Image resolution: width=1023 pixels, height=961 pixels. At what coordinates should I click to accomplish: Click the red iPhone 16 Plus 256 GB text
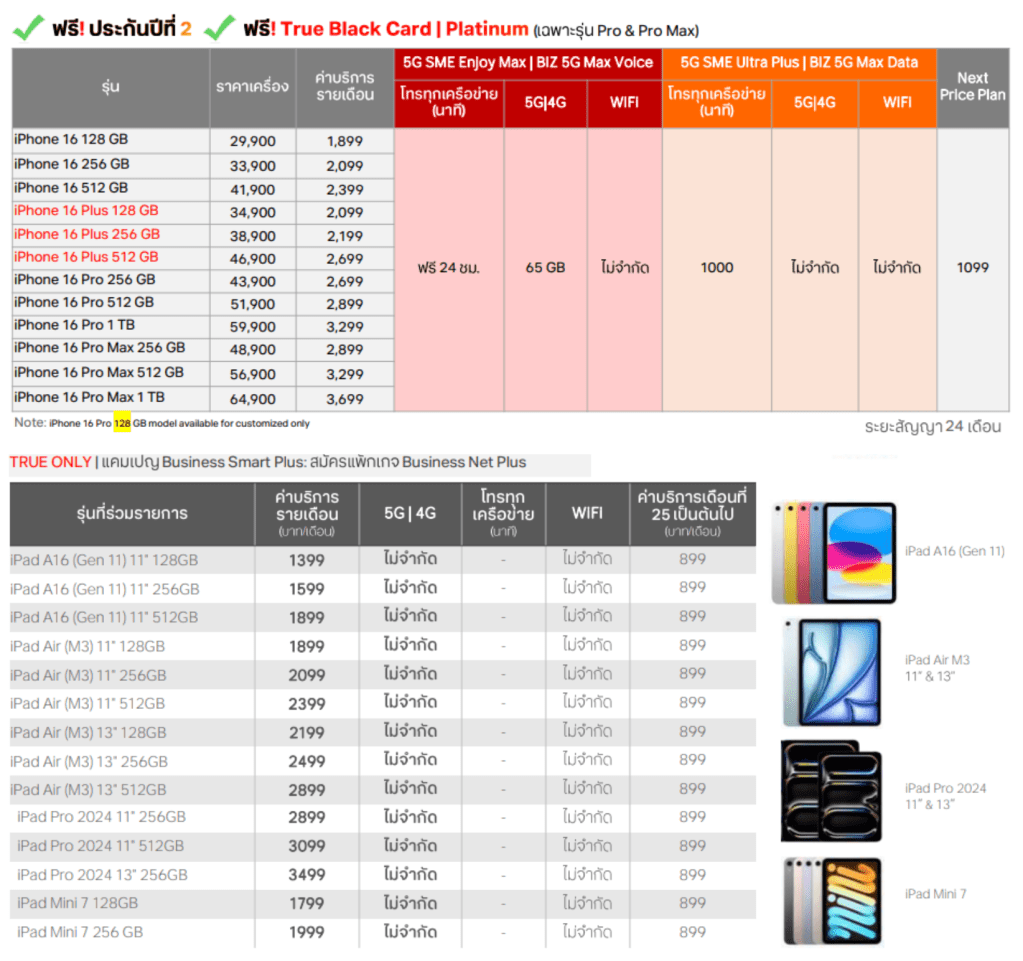point(87,234)
